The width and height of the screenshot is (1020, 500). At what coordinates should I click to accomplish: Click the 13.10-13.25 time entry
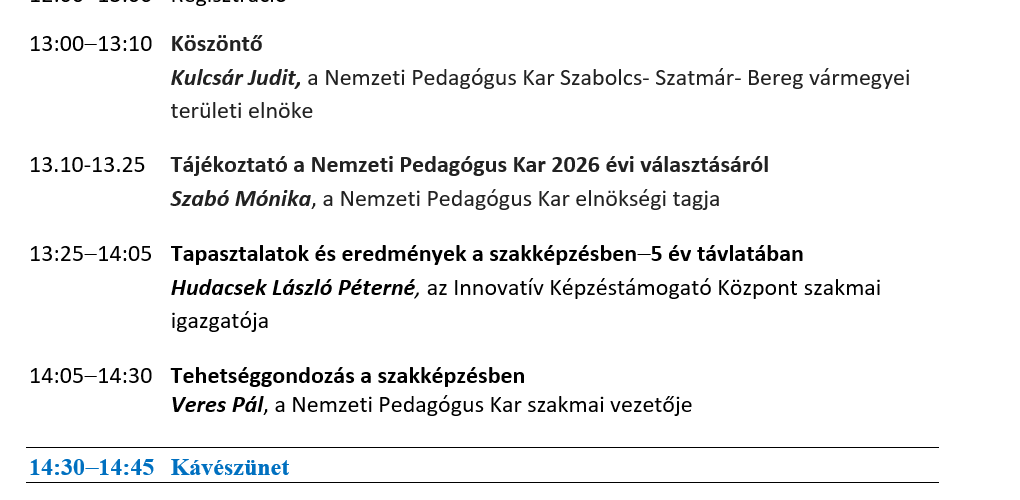(87, 165)
